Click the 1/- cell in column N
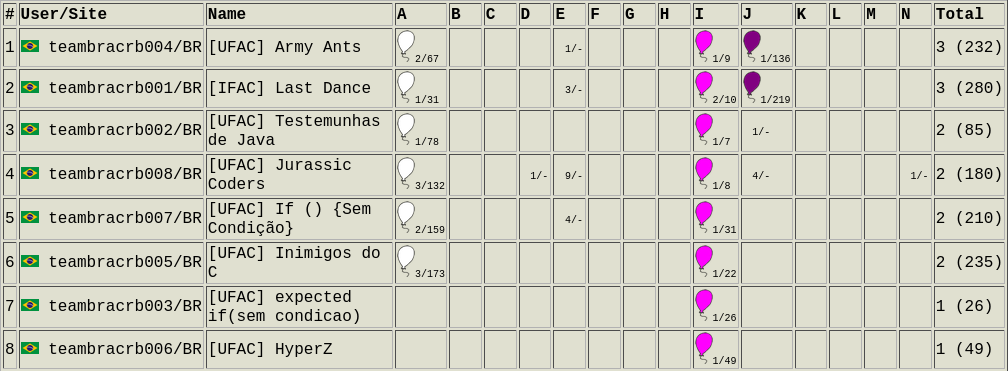Screen dimensions: 1008x371 (x=919, y=176)
